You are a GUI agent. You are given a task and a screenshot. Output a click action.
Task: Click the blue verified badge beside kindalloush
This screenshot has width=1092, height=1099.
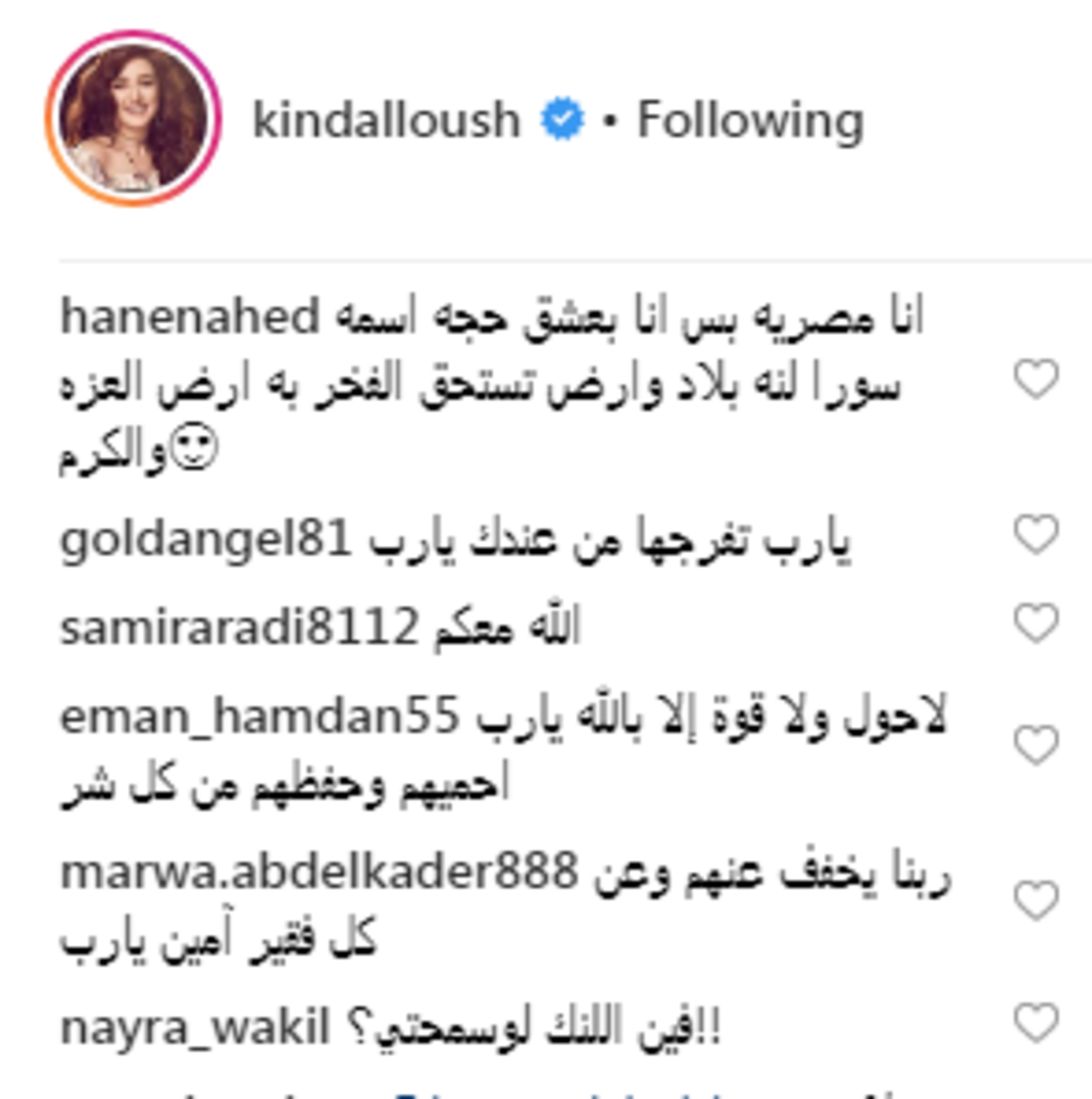[x=562, y=121]
